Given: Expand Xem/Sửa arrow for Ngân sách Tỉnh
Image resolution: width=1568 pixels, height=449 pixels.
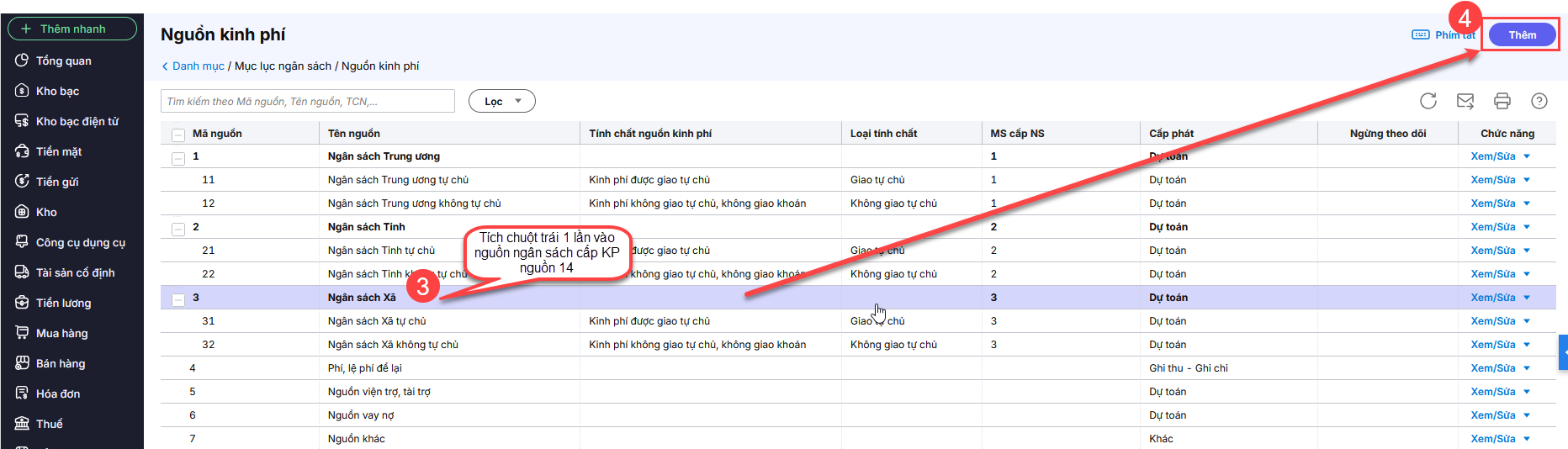Looking at the screenshot, I should coord(1527,227).
